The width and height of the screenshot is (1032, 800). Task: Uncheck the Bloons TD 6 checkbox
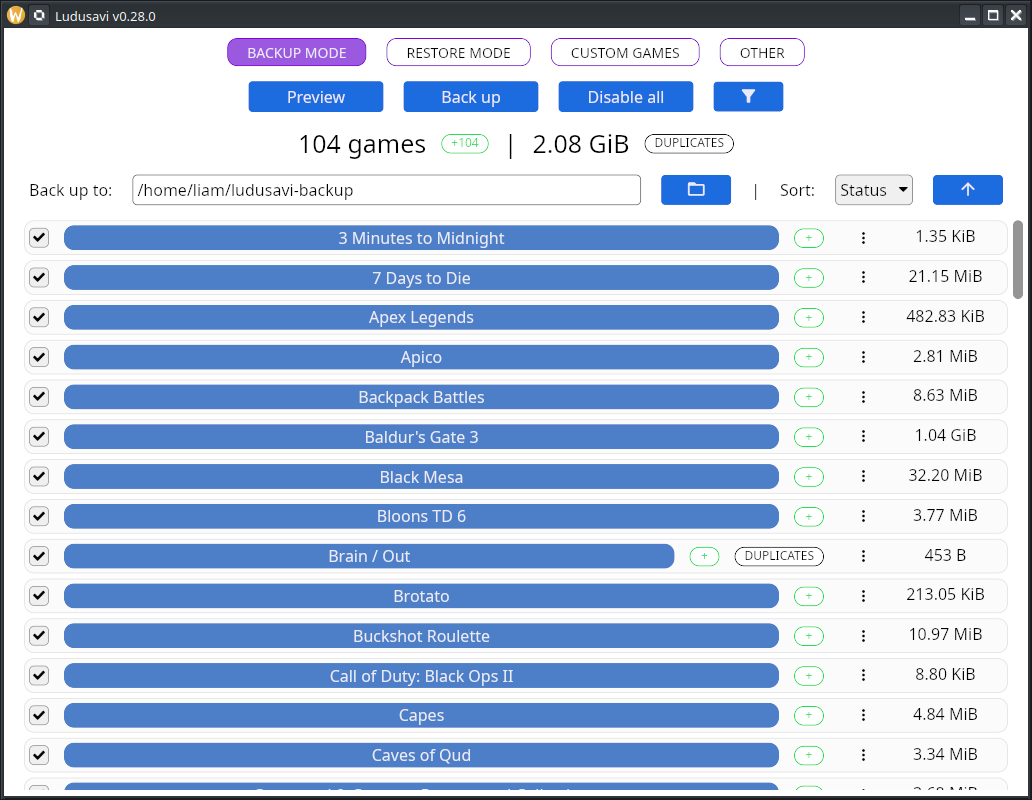pos(39,516)
